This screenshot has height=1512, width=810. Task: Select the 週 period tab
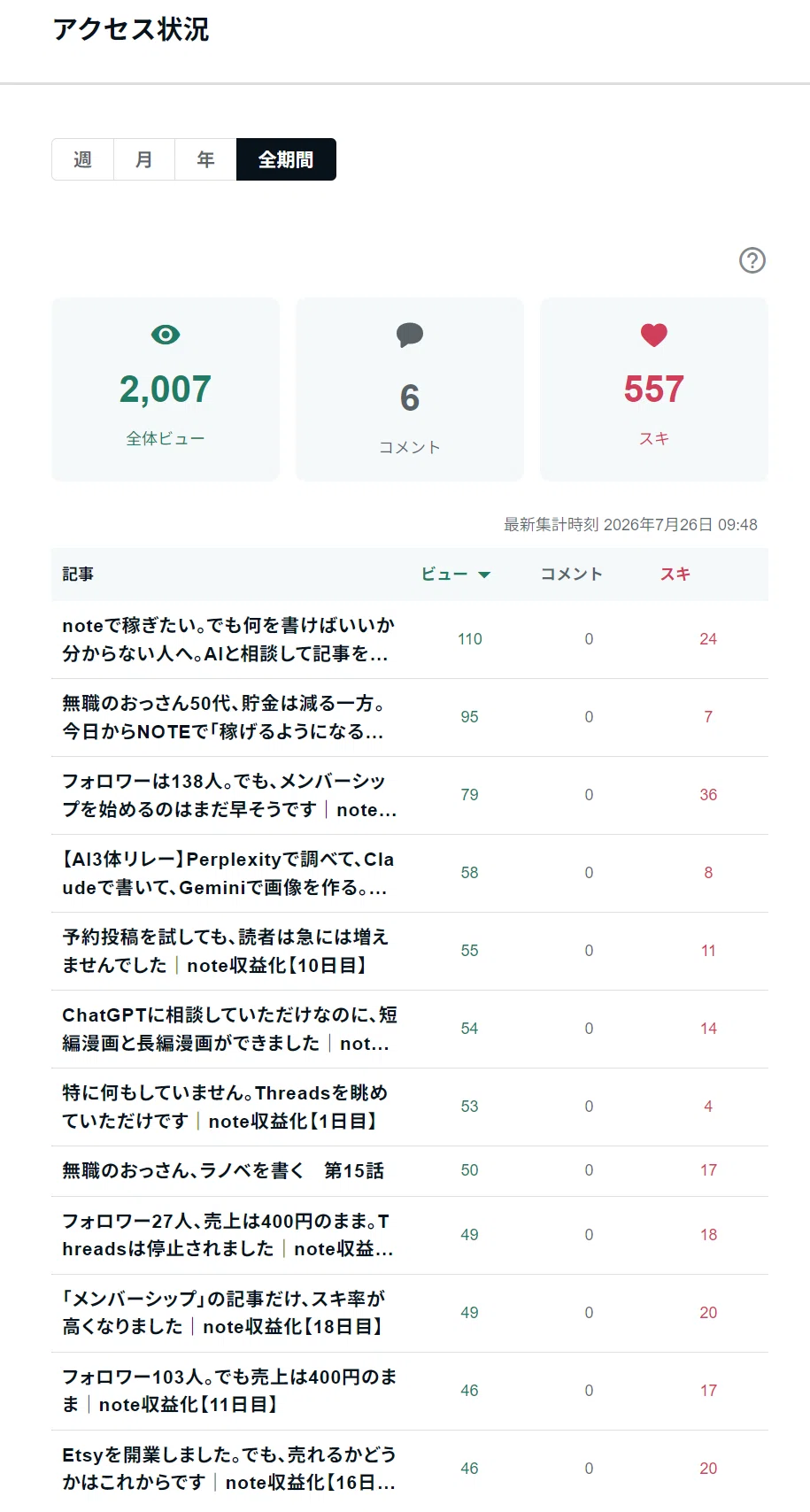pyautogui.click(x=82, y=159)
